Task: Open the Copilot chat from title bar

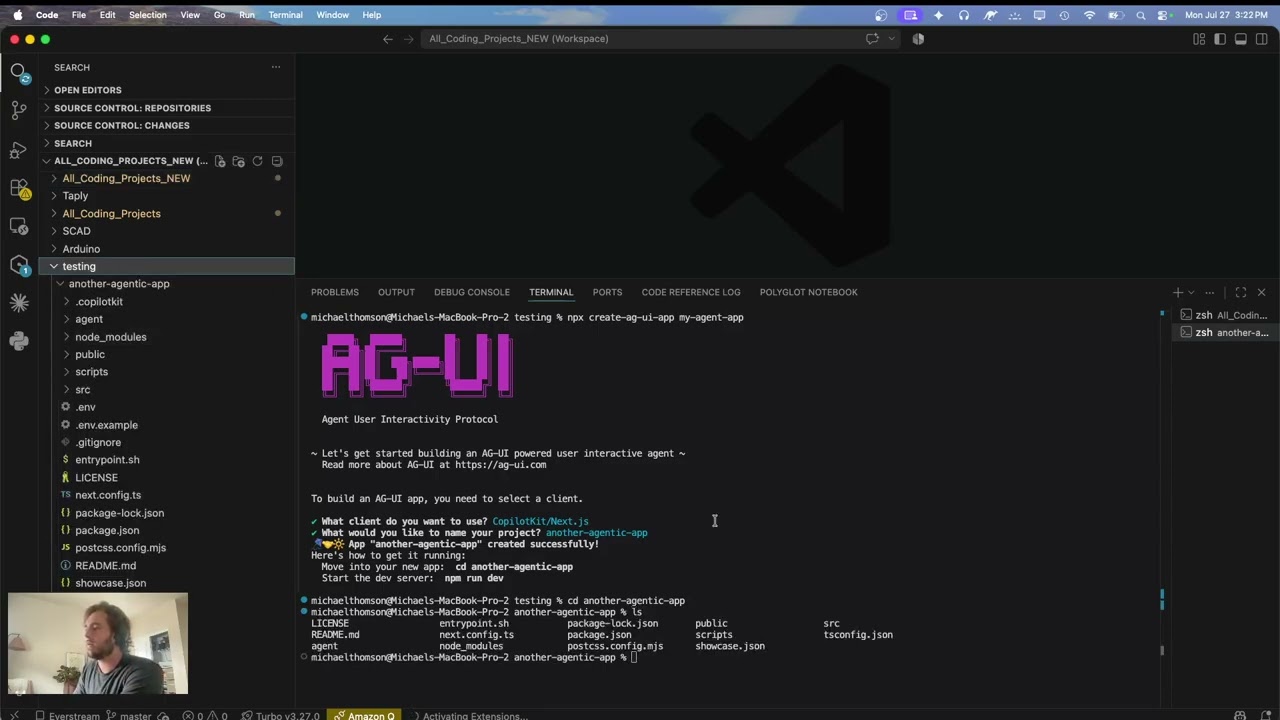Action: (872, 39)
